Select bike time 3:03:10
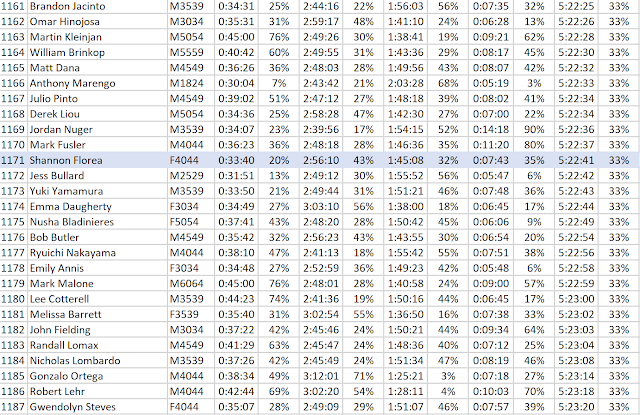The height and width of the screenshot is (415, 640). point(321,206)
